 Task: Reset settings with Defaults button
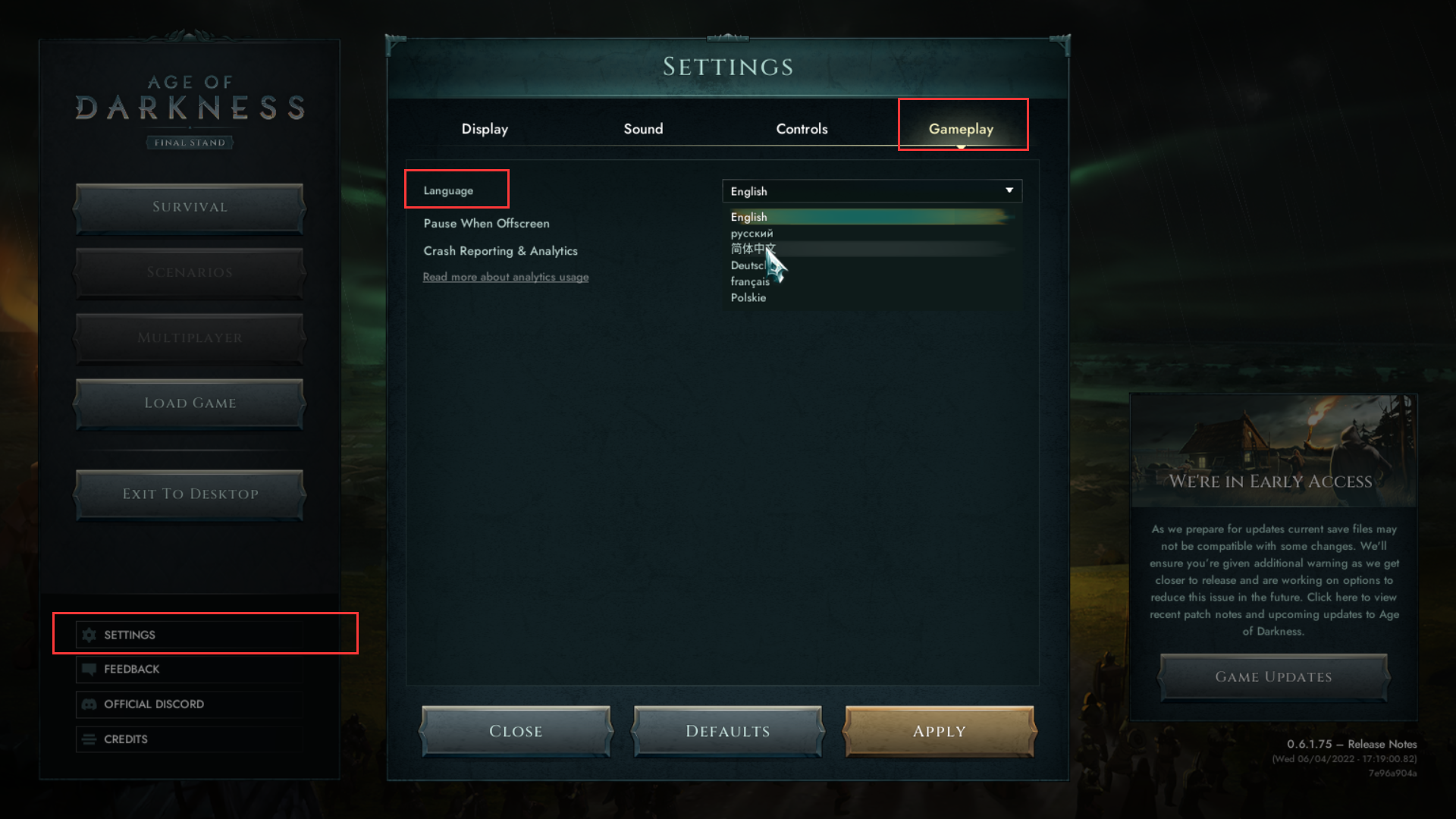[728, 731]
